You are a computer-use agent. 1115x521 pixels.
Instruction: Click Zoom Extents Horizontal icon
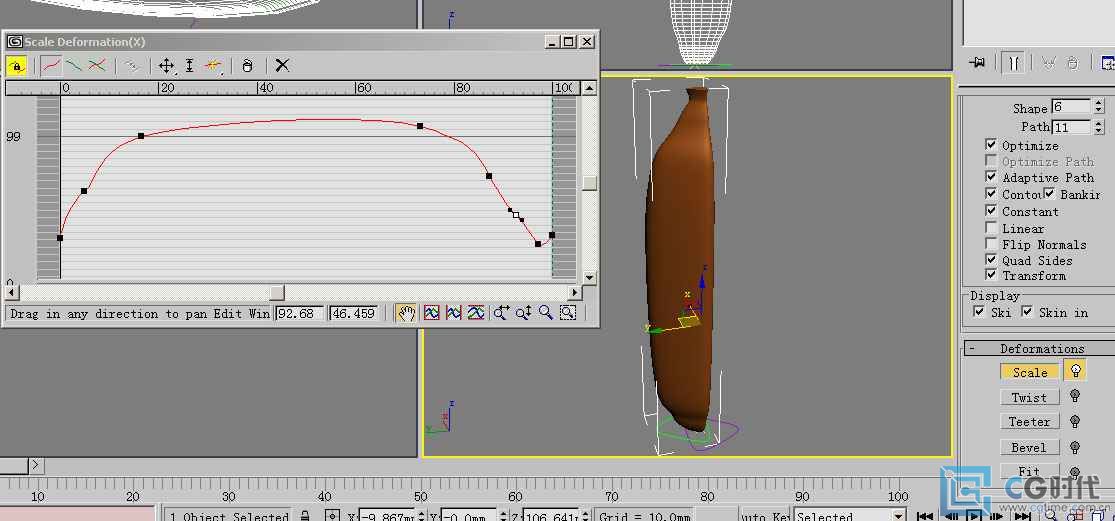coord(454,313)
